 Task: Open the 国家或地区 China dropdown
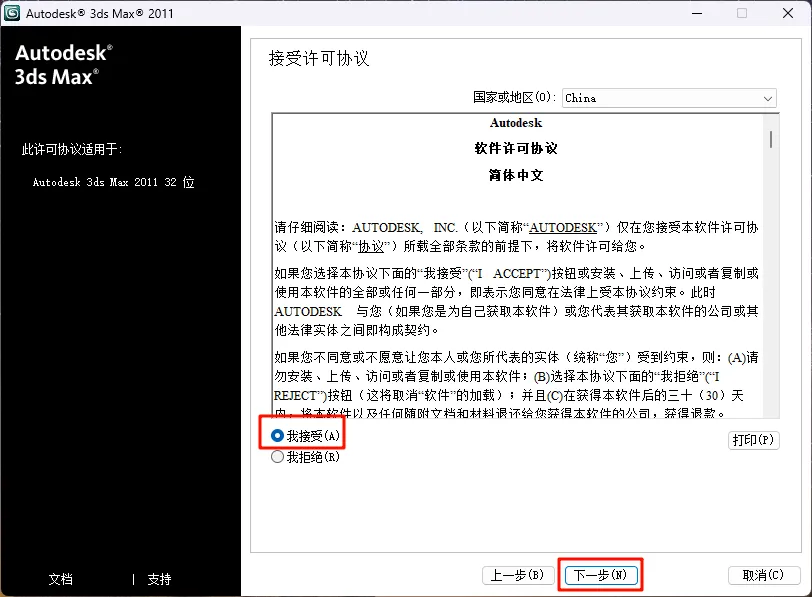tap(669, 98)
